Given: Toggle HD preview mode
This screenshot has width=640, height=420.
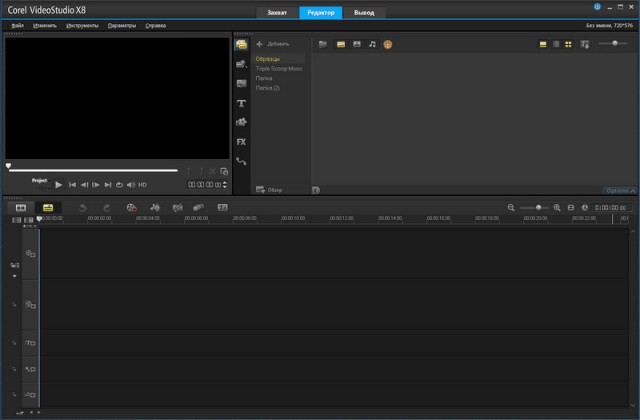Looking at the screenshot, I should (142, 185).
